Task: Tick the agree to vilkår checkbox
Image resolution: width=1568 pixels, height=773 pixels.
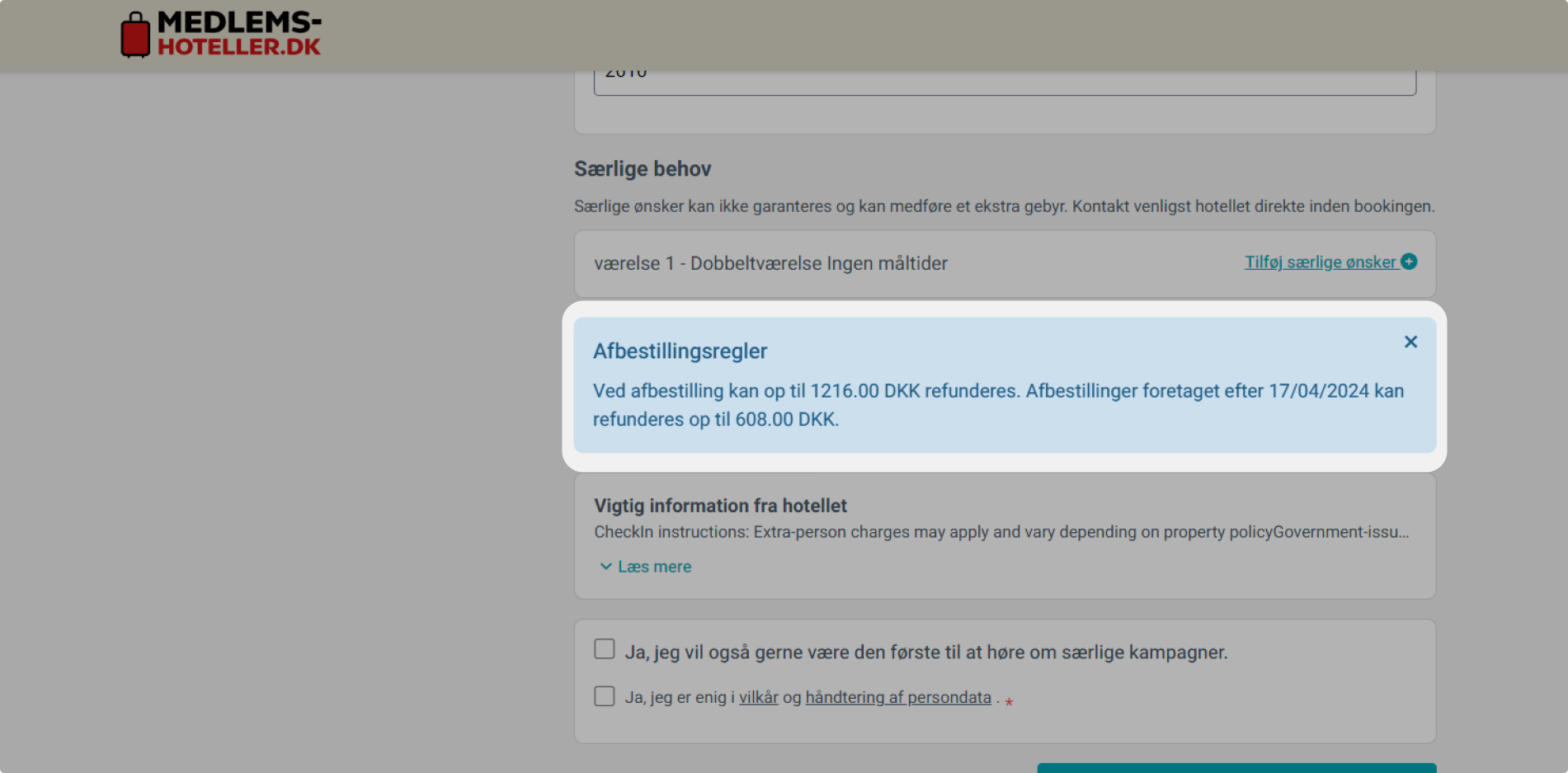Action: (x=605, y=696)
